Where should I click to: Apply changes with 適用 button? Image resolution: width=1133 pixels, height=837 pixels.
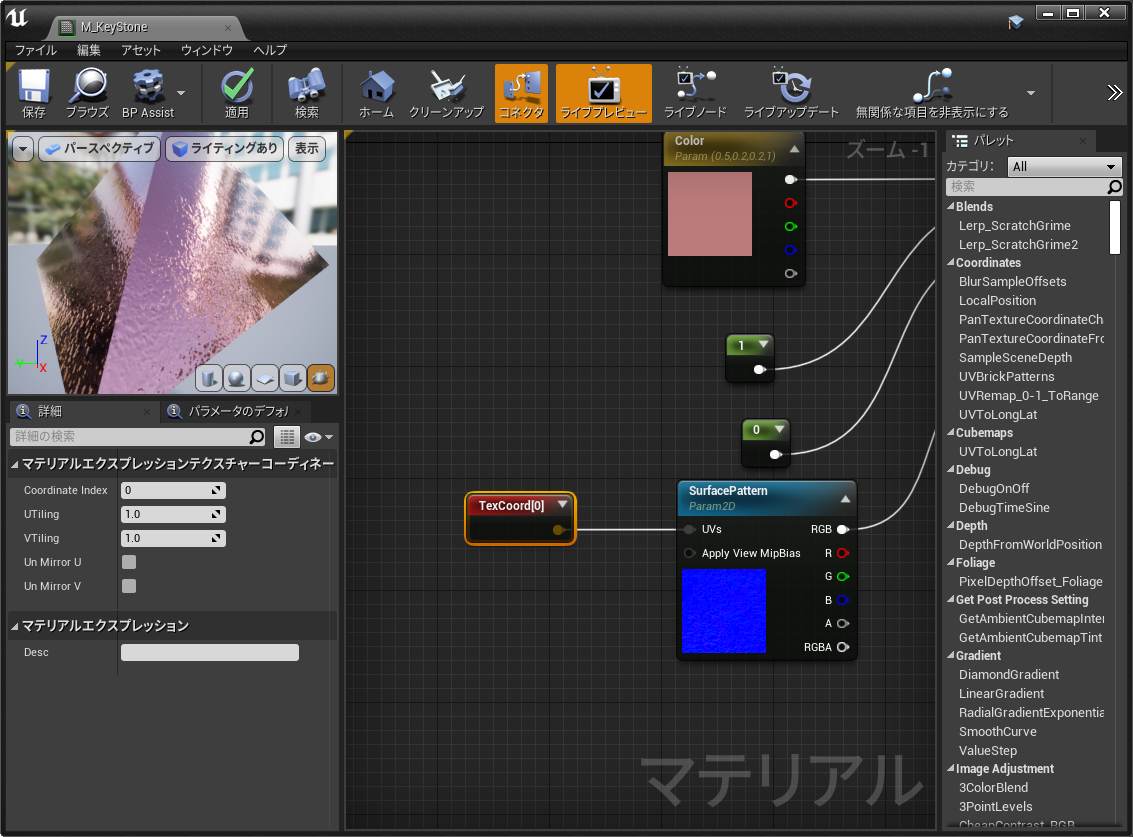236,93
